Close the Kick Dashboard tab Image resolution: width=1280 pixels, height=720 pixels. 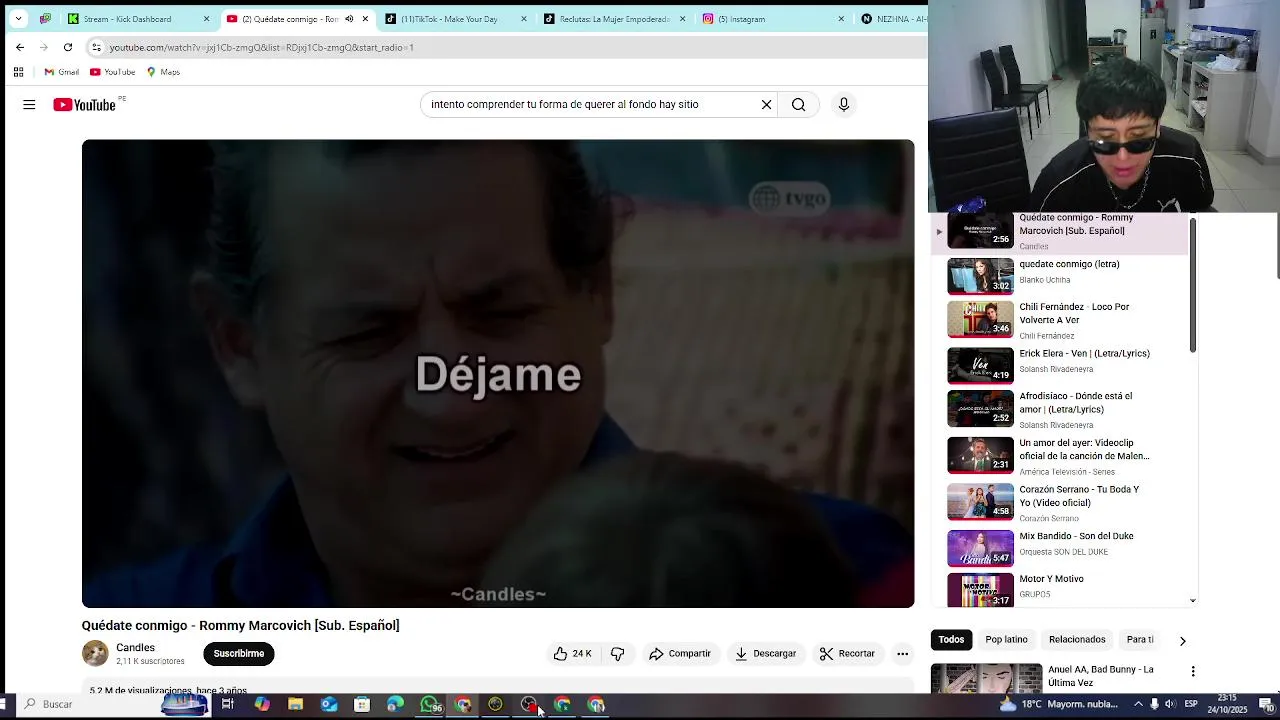tap(207, 19)
